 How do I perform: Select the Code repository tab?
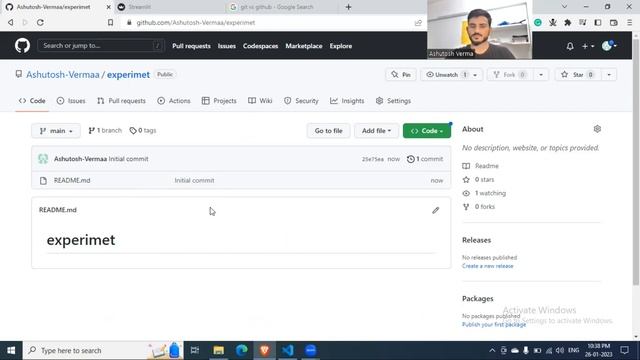[x=32, y=101]
